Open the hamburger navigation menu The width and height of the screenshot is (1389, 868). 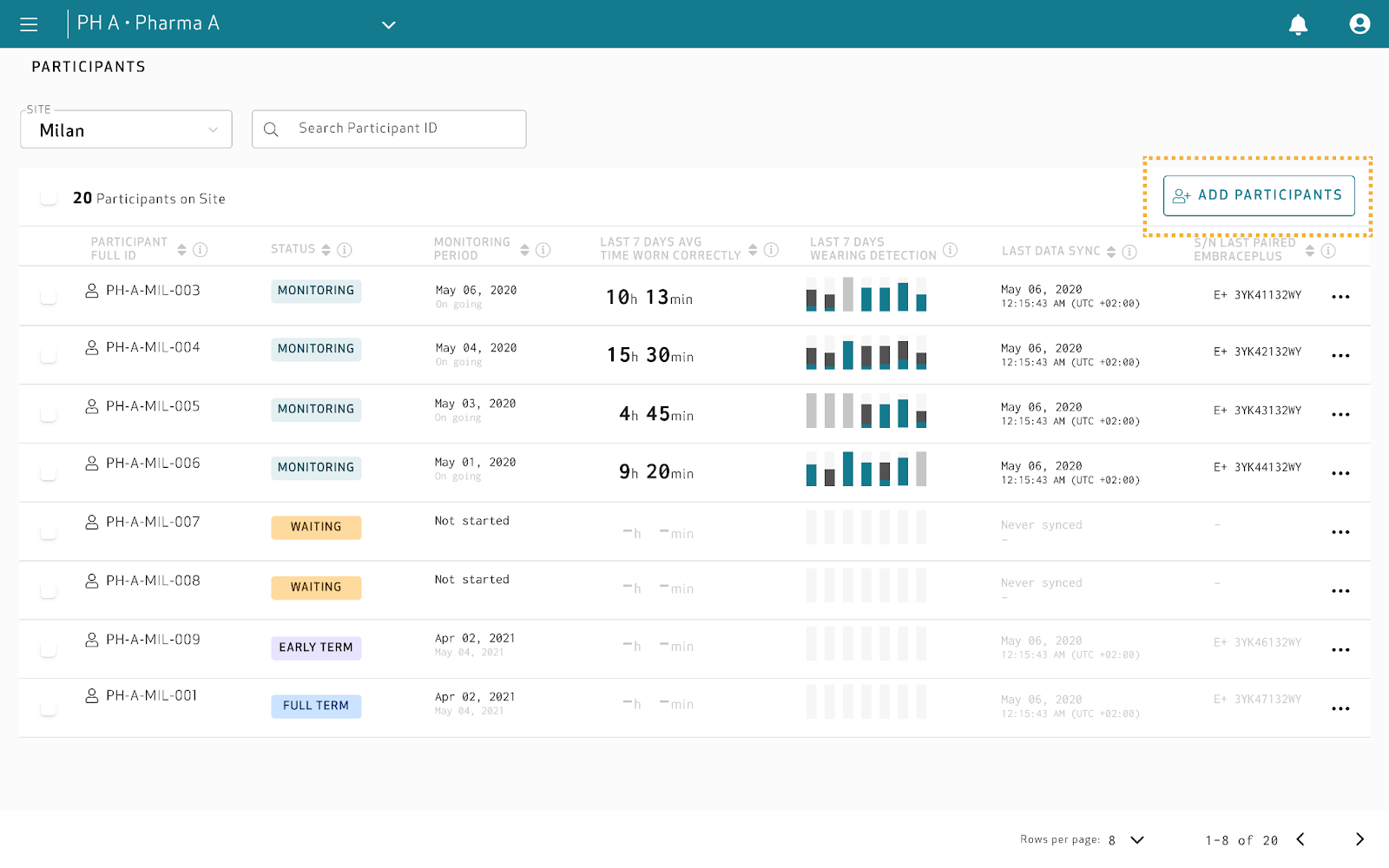(29, 24)
